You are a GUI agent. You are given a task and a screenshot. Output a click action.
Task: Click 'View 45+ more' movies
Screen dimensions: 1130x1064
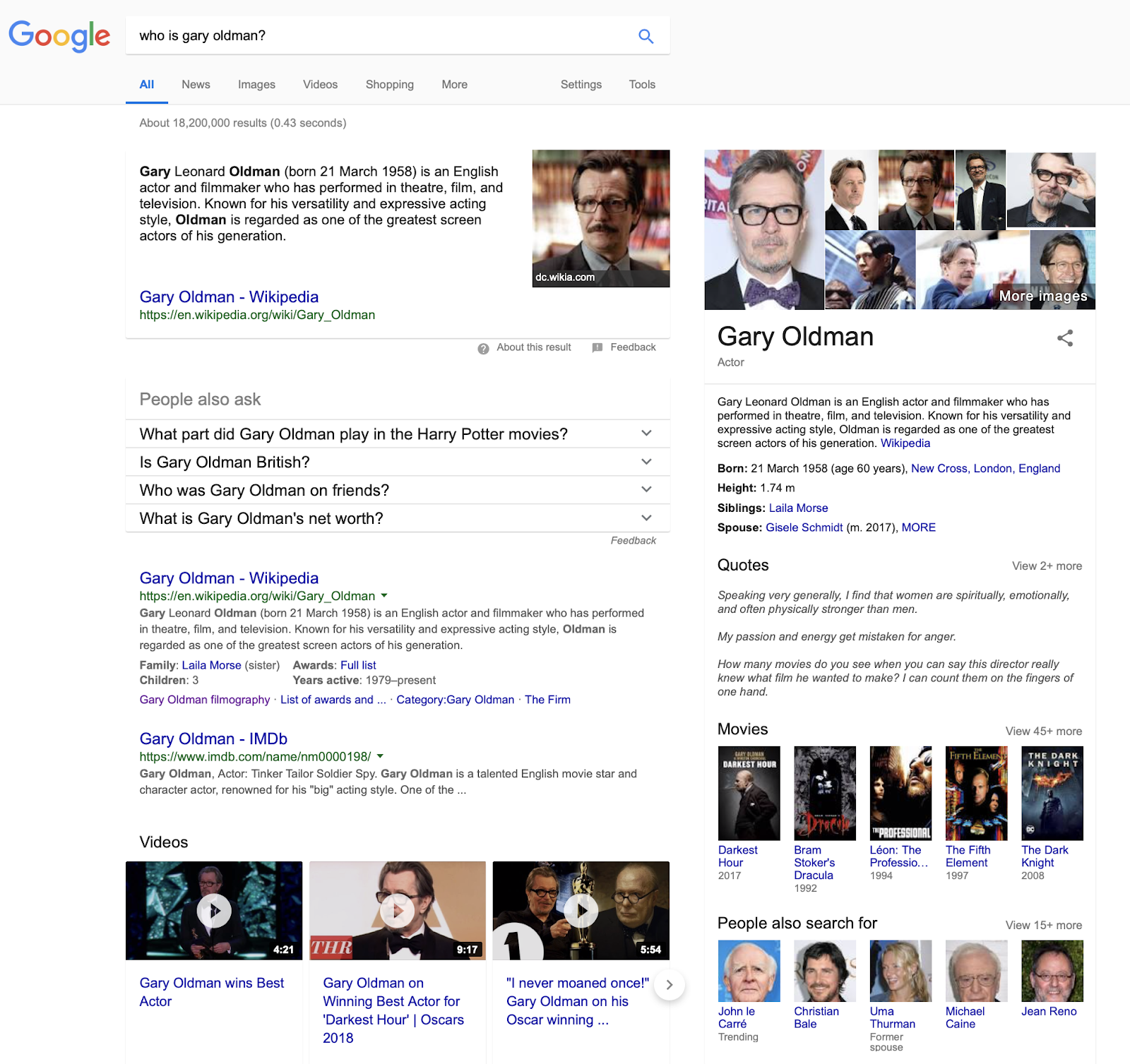(x=1044, y=731)
